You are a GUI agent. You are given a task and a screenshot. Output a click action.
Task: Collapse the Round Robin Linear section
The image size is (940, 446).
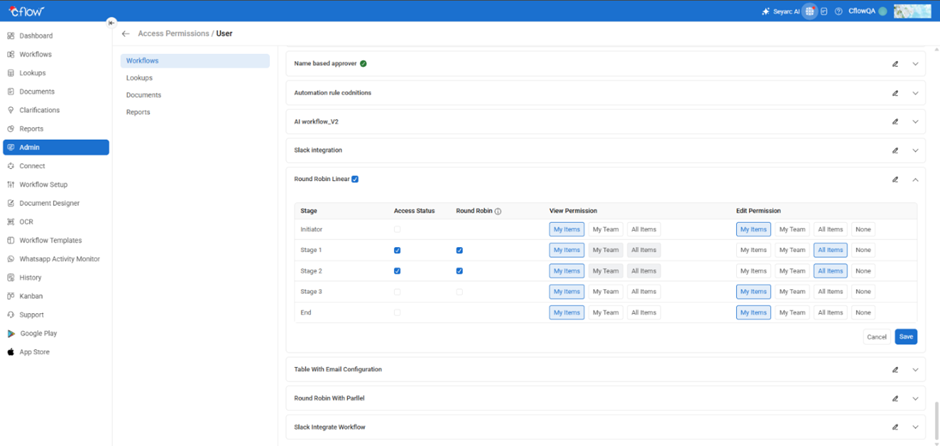click(x=915, y=180)
